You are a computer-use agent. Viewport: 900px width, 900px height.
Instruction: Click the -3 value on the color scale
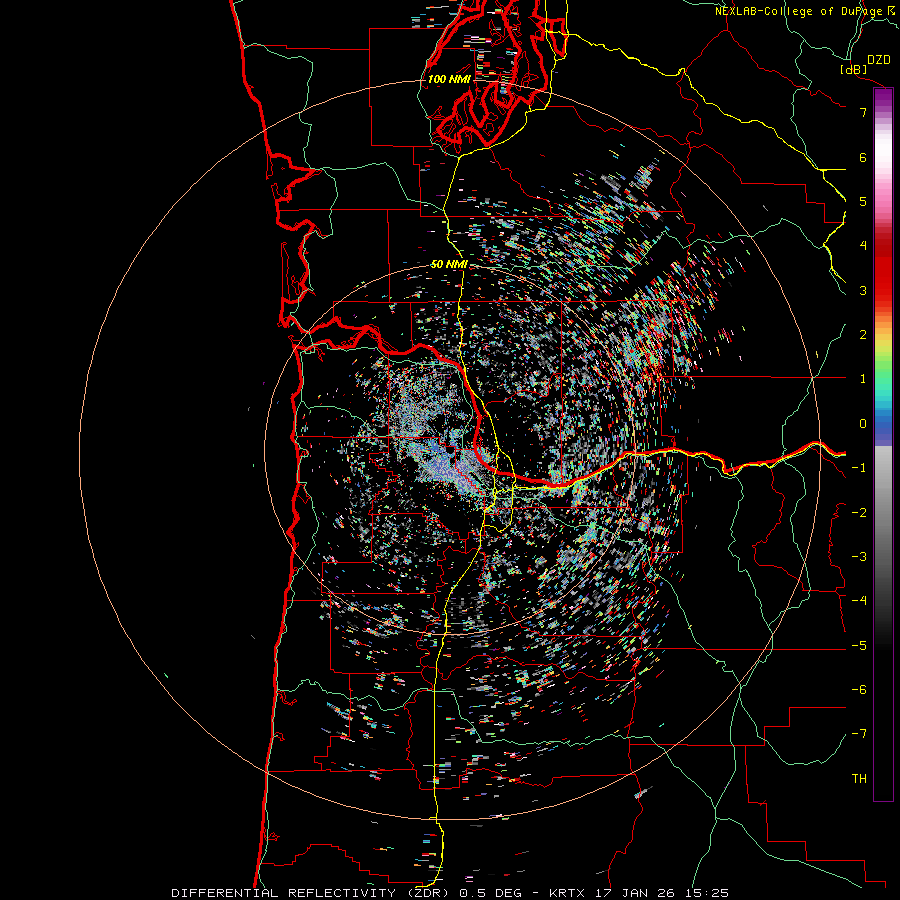click(859, 557)
